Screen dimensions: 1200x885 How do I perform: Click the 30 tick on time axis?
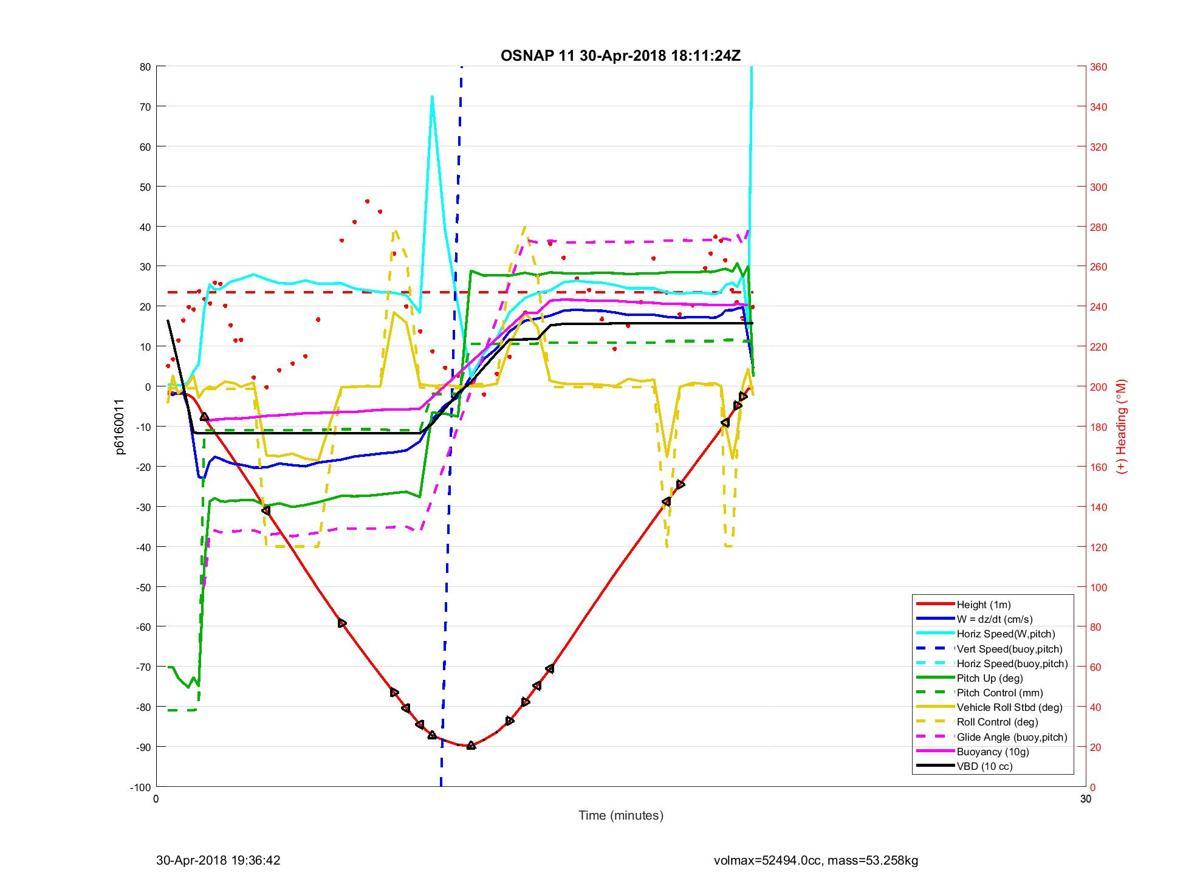pyautogui.click(x=1085, y=800)
